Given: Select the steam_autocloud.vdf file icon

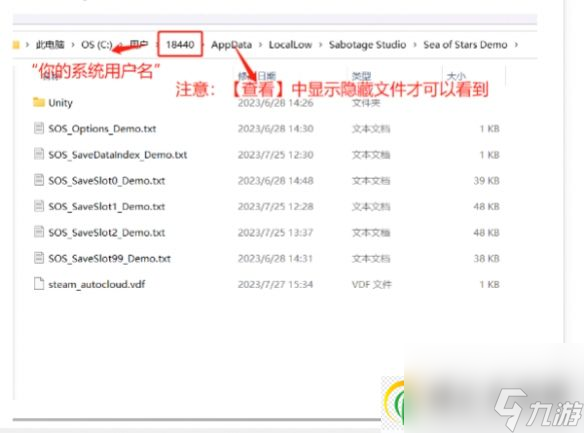Looking at the screenshot, I should [39, 284].
